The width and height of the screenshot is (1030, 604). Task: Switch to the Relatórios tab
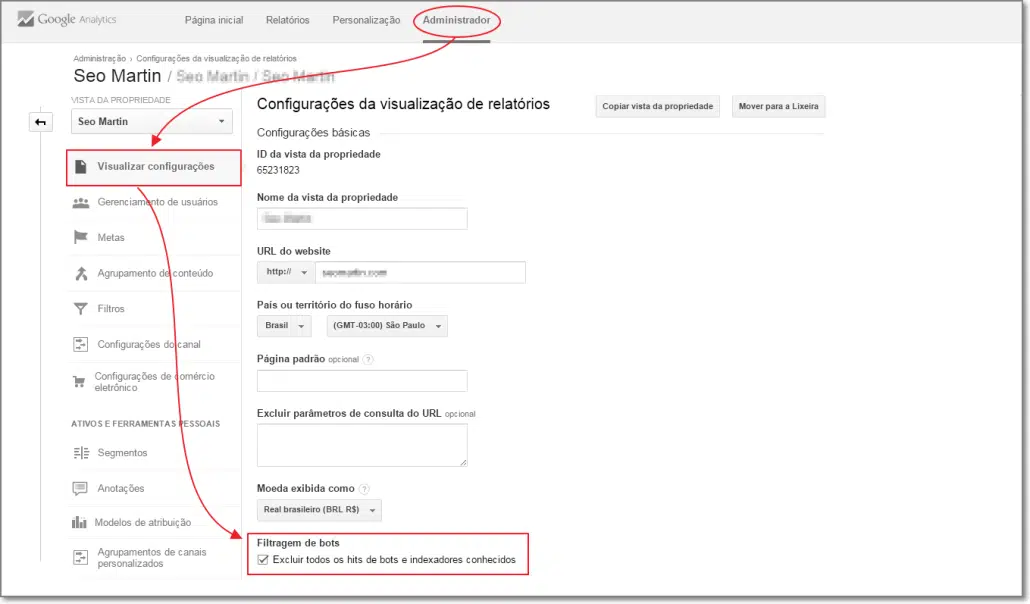pyautogui.click(x=287, y=20)
